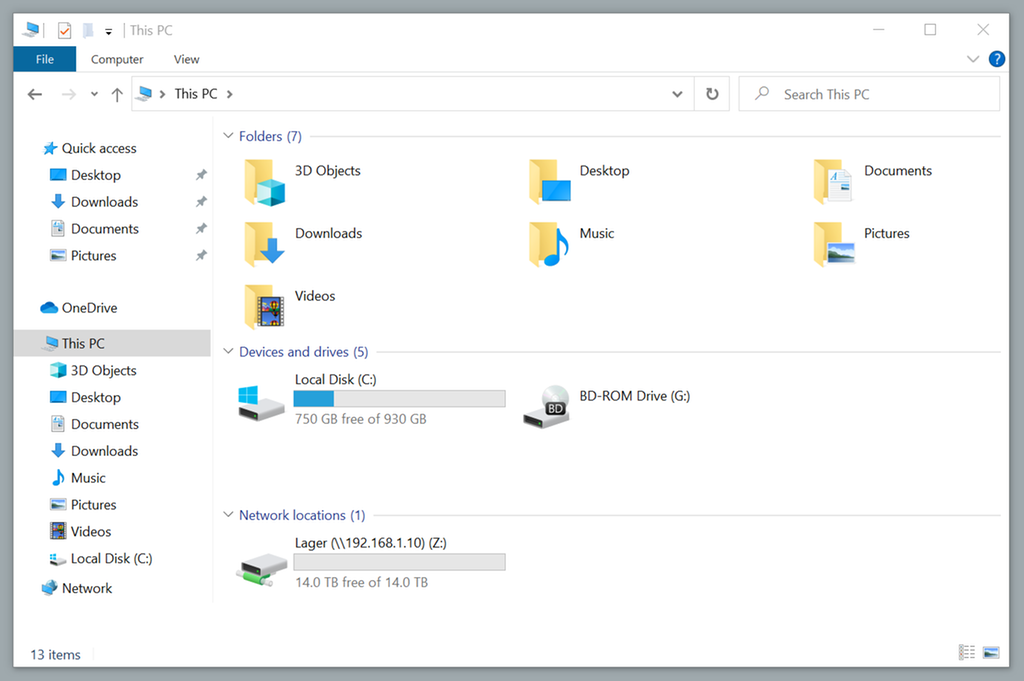Click the Help question mark icon

click(996, 59)
